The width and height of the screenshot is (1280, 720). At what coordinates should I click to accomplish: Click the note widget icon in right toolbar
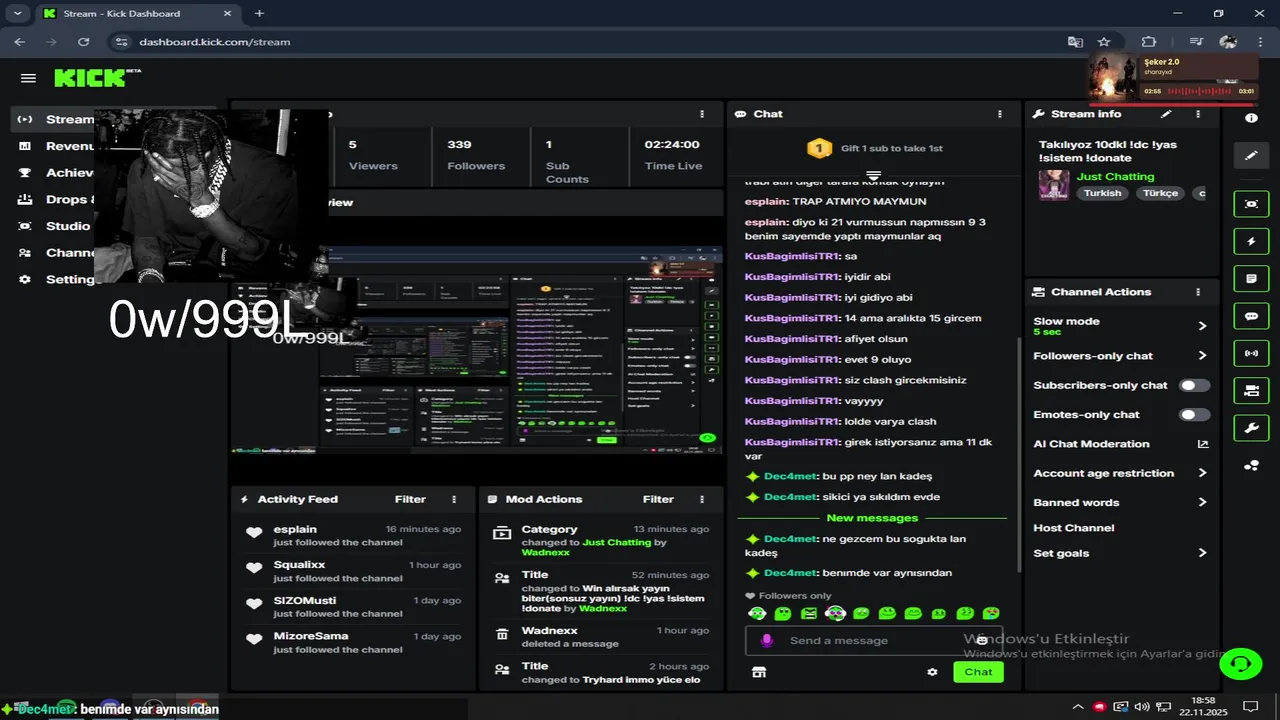pyautogui.click(x=1251, y=279)
